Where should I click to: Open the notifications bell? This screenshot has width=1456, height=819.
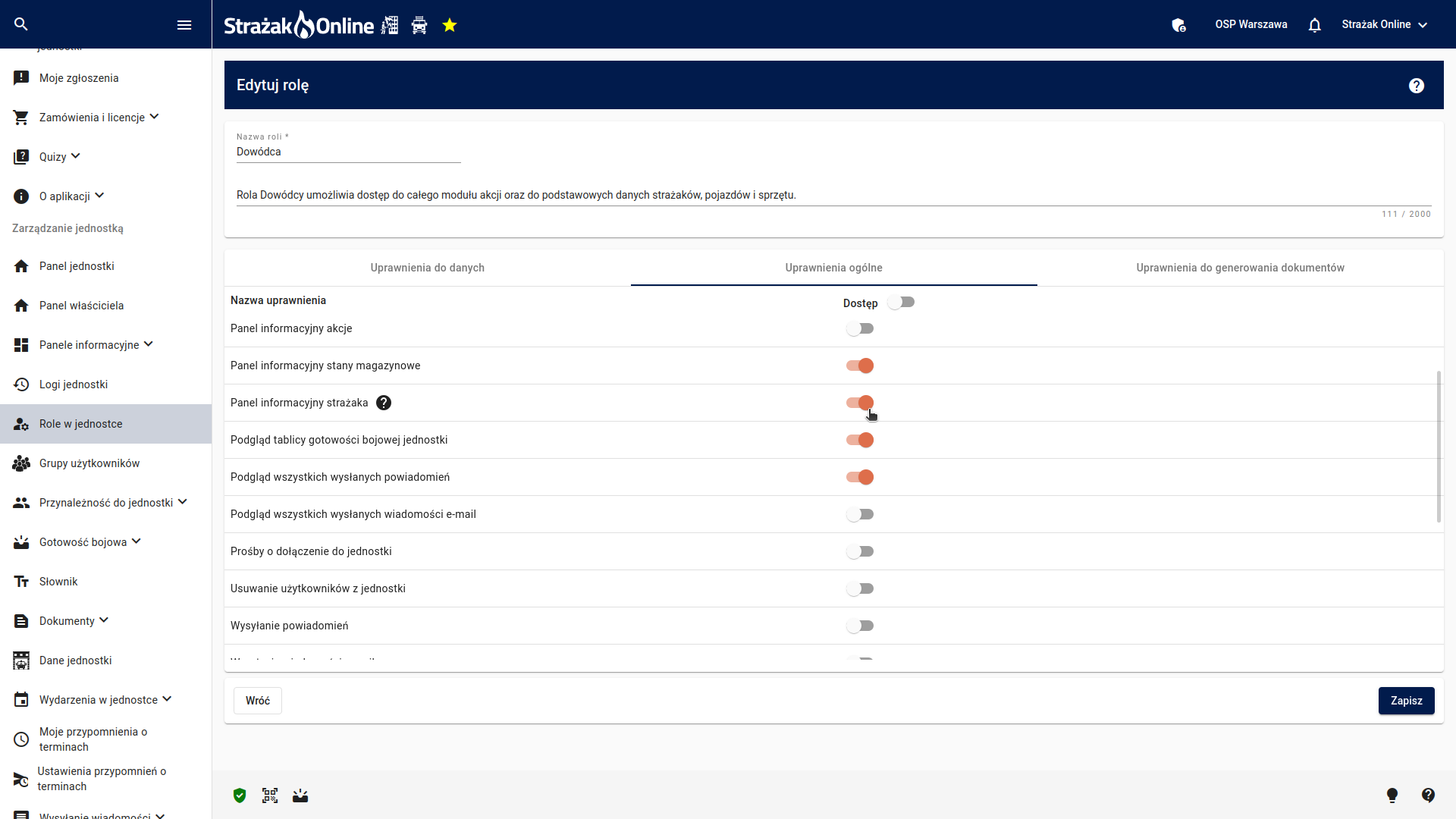click(x=1315, y=25)
